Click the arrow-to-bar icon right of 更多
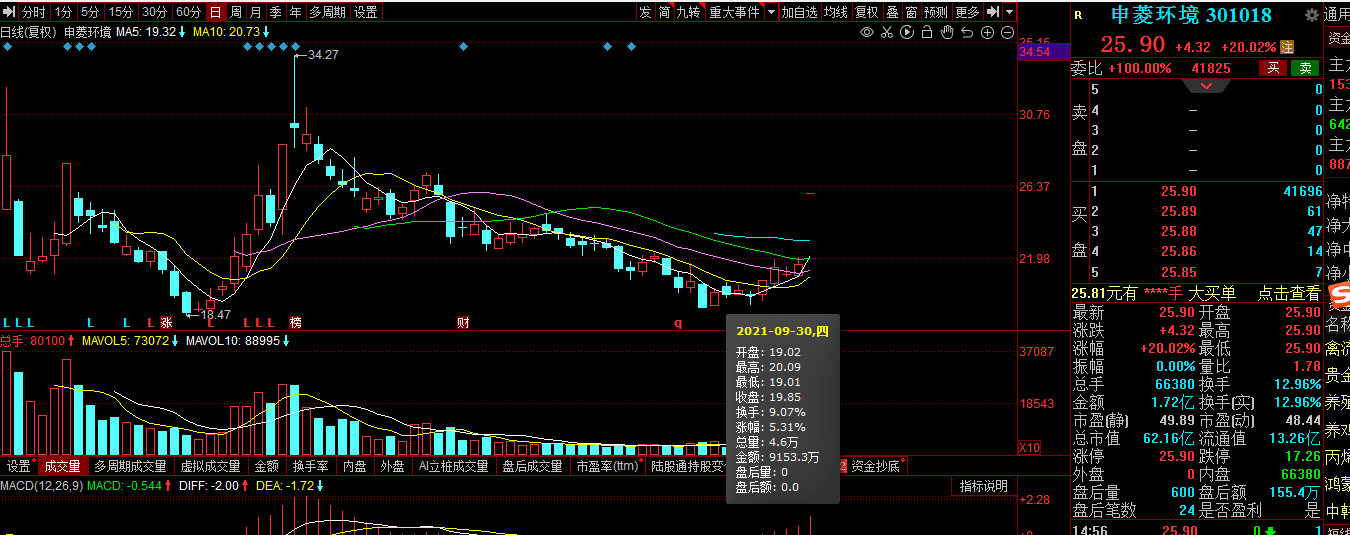 pos(992,12)
